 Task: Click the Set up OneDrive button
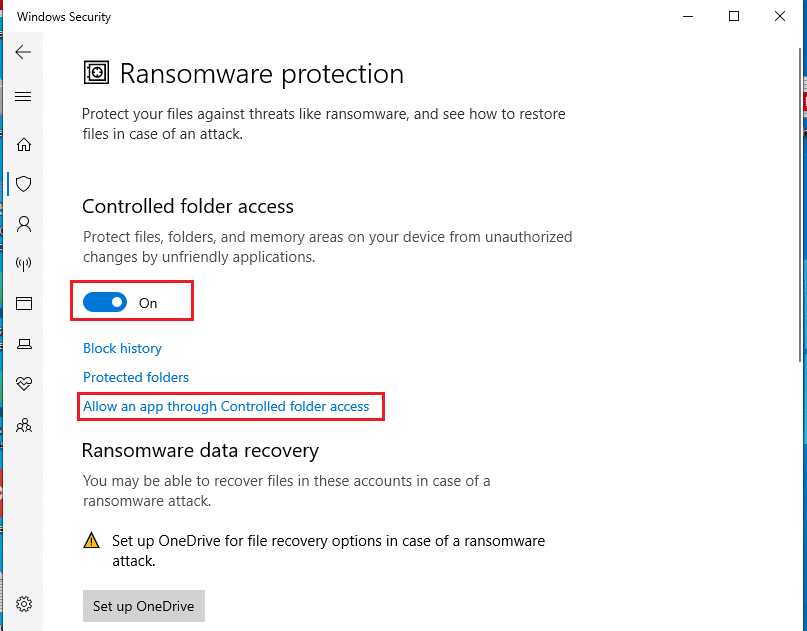click(144, 606)
